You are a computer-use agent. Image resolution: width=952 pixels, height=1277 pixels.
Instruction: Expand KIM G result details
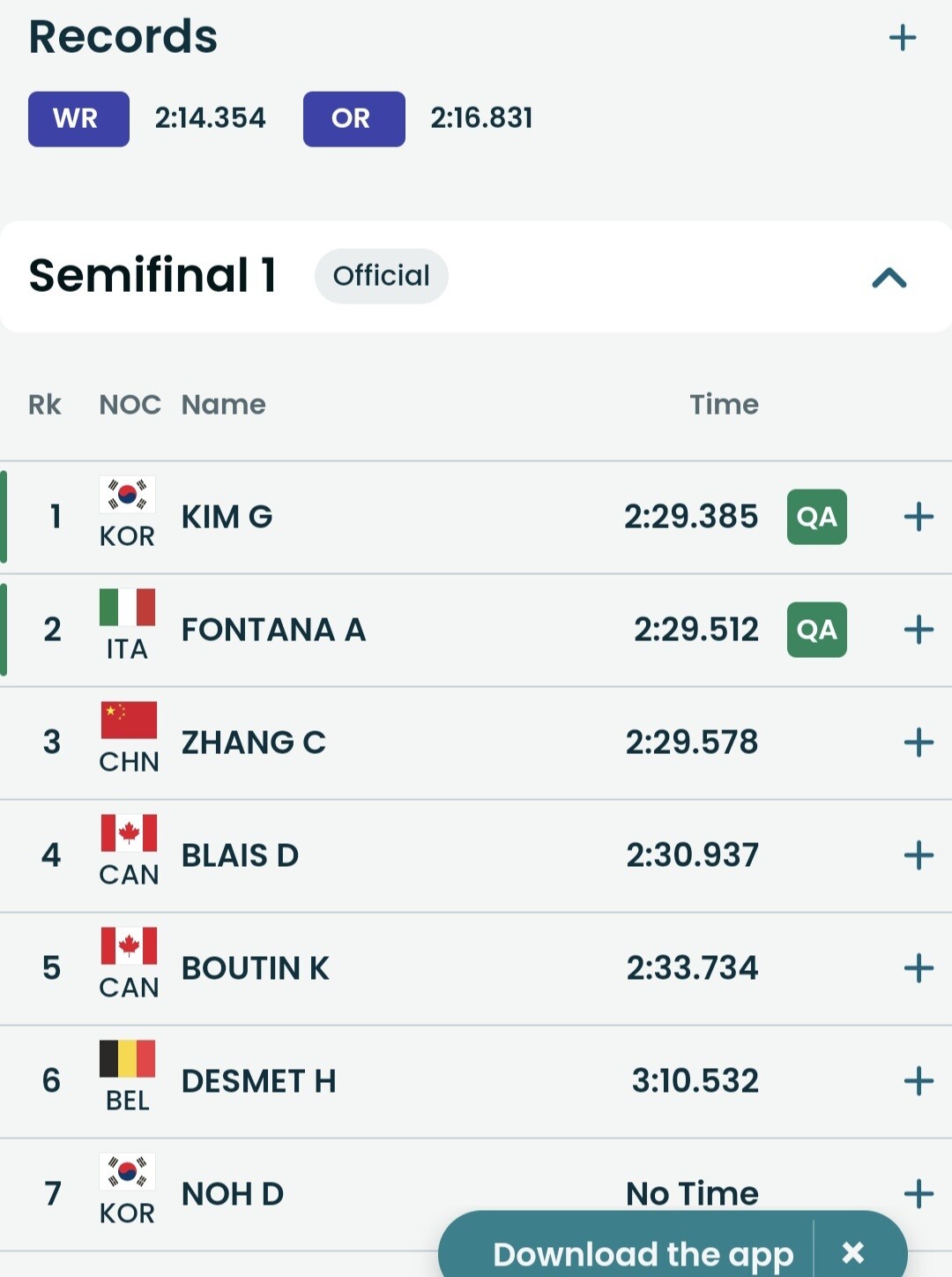click(x=919, y=517)
